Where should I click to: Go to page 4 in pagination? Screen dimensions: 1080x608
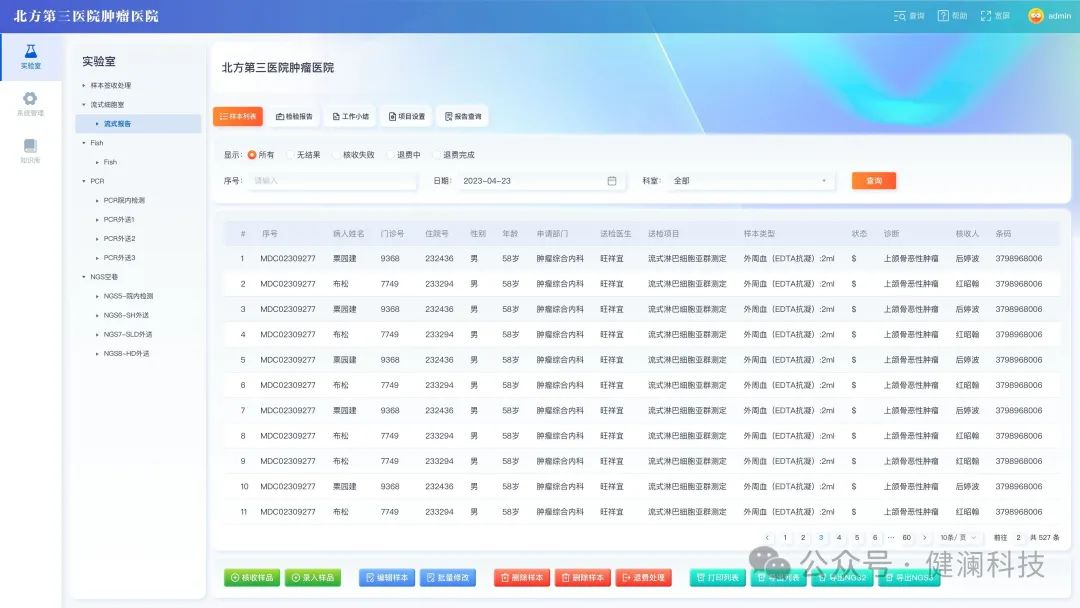coord(839,538)
